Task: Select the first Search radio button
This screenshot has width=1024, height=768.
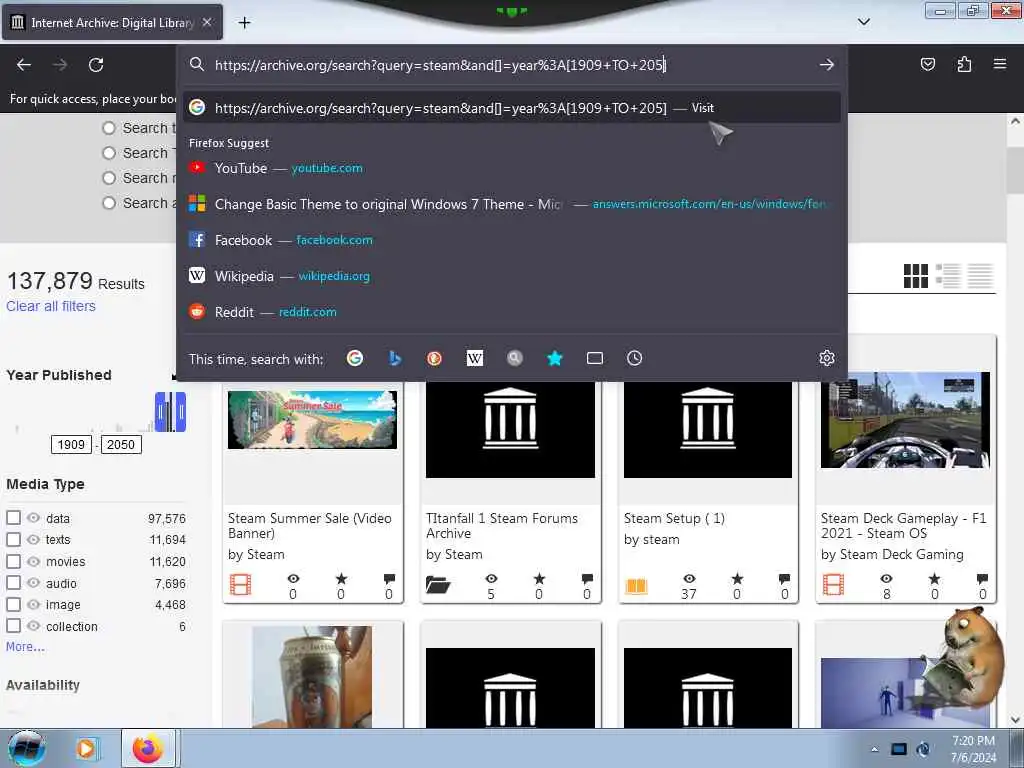Action: pos(109,128)
